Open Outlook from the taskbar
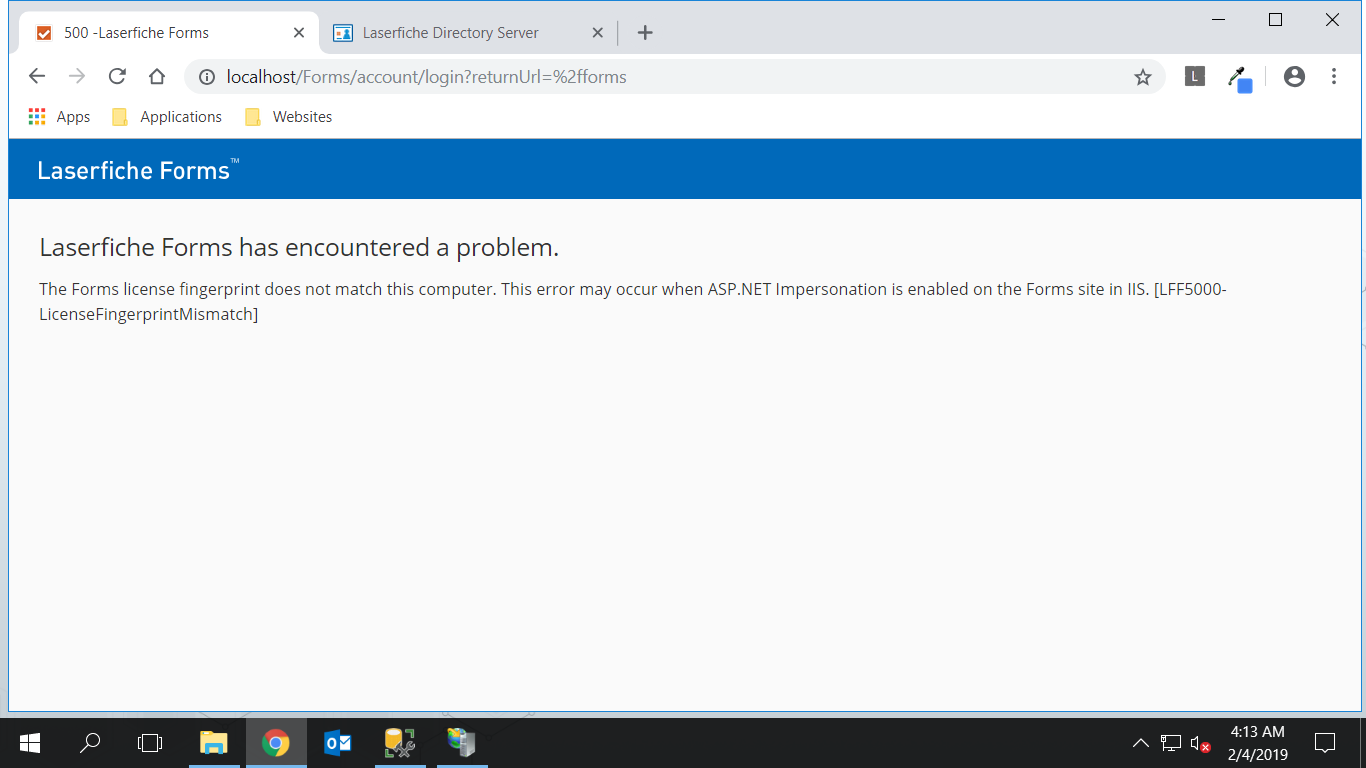This screenshot has height=768, width=1366. click(x=338, y=743)
